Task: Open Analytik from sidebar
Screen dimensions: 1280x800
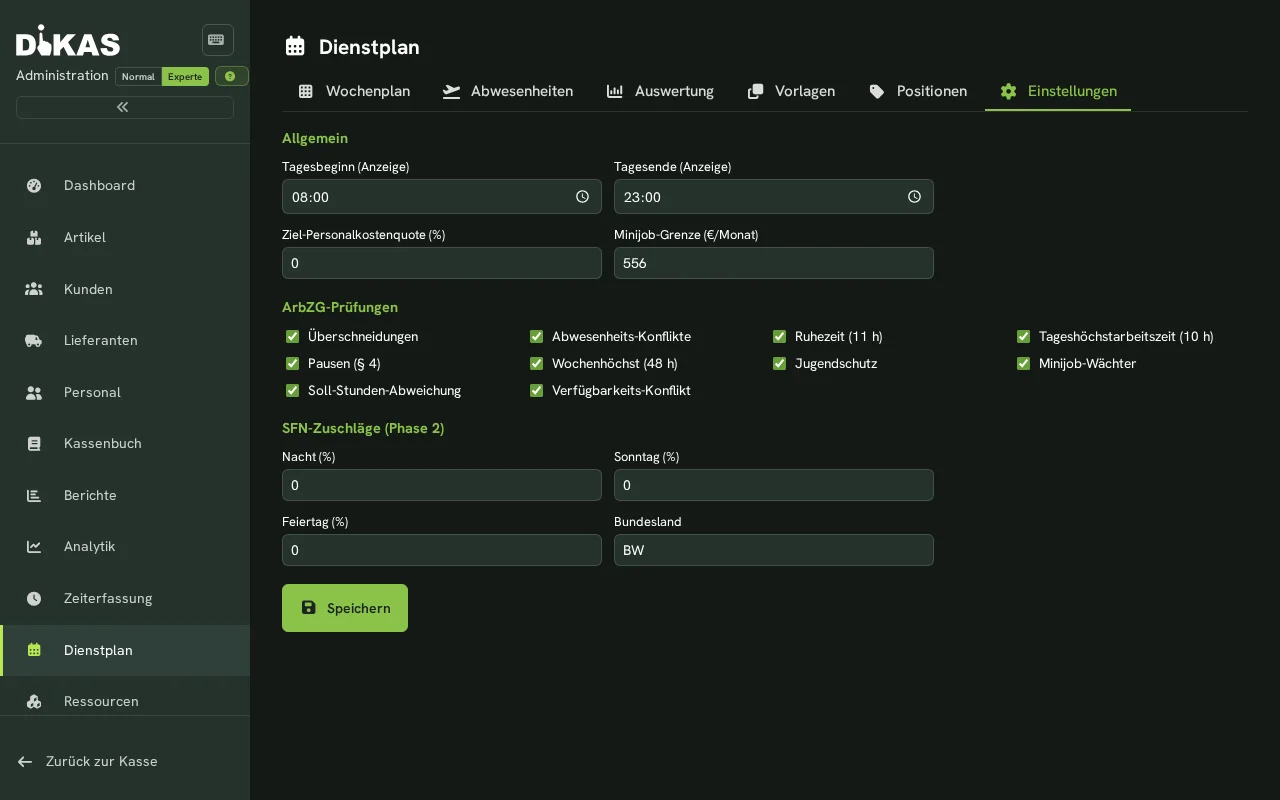Action: coord(125,546)
